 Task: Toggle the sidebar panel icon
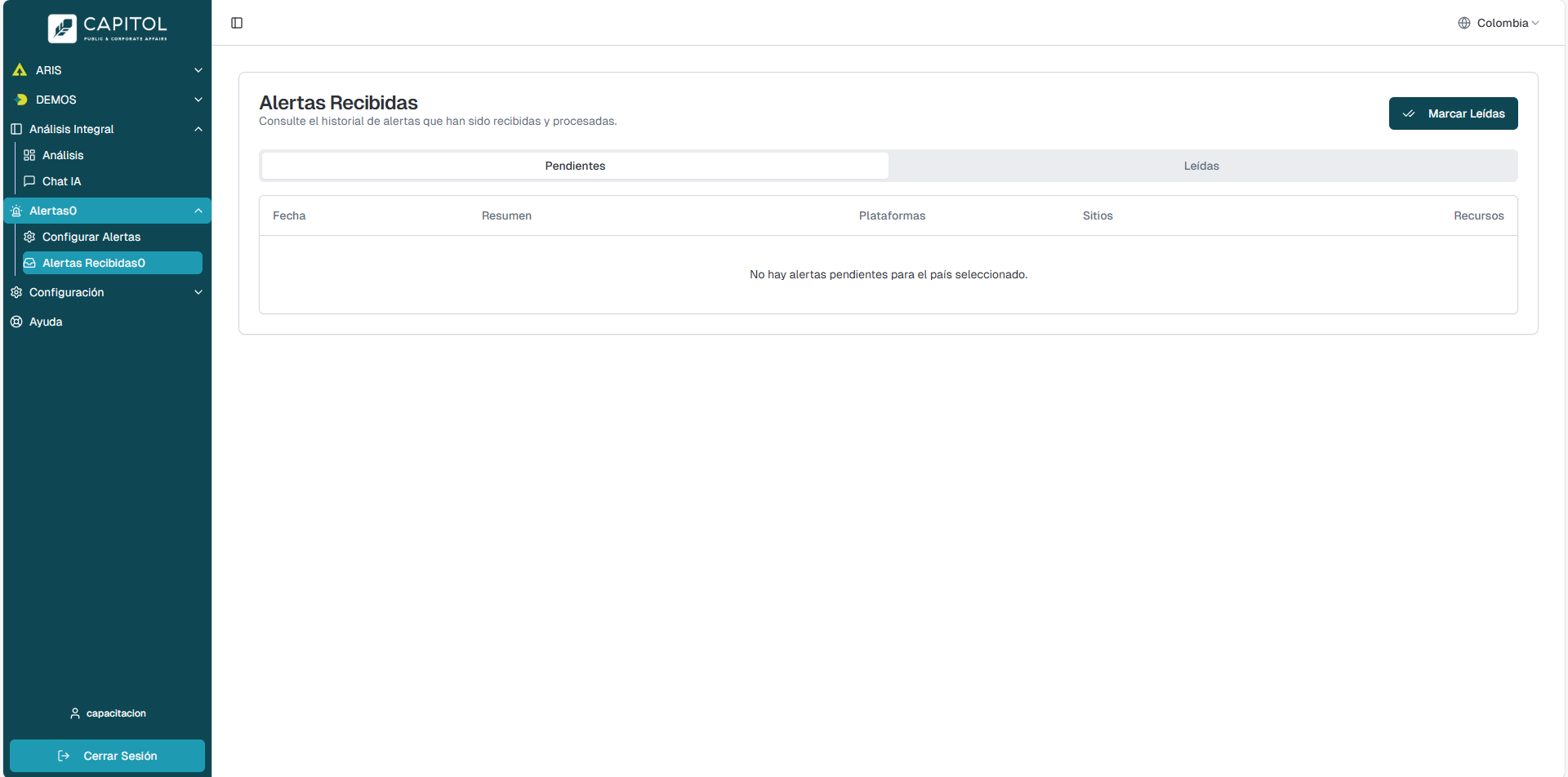point(237,23)
